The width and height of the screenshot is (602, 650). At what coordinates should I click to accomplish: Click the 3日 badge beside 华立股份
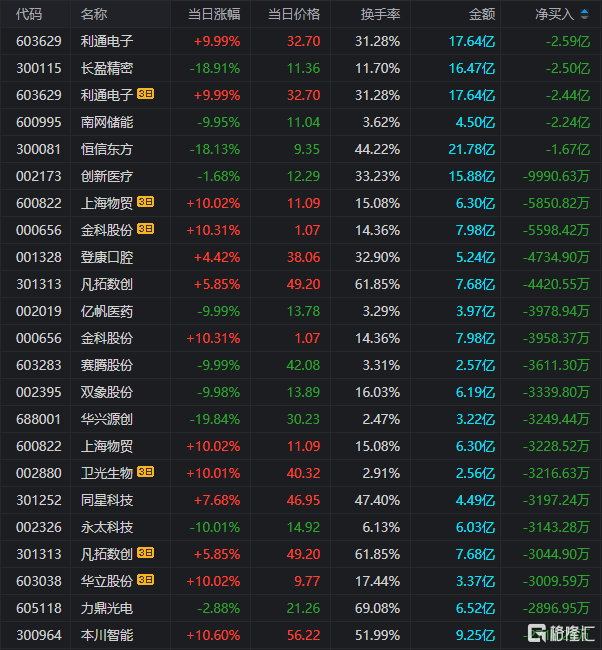pos(146,580)
